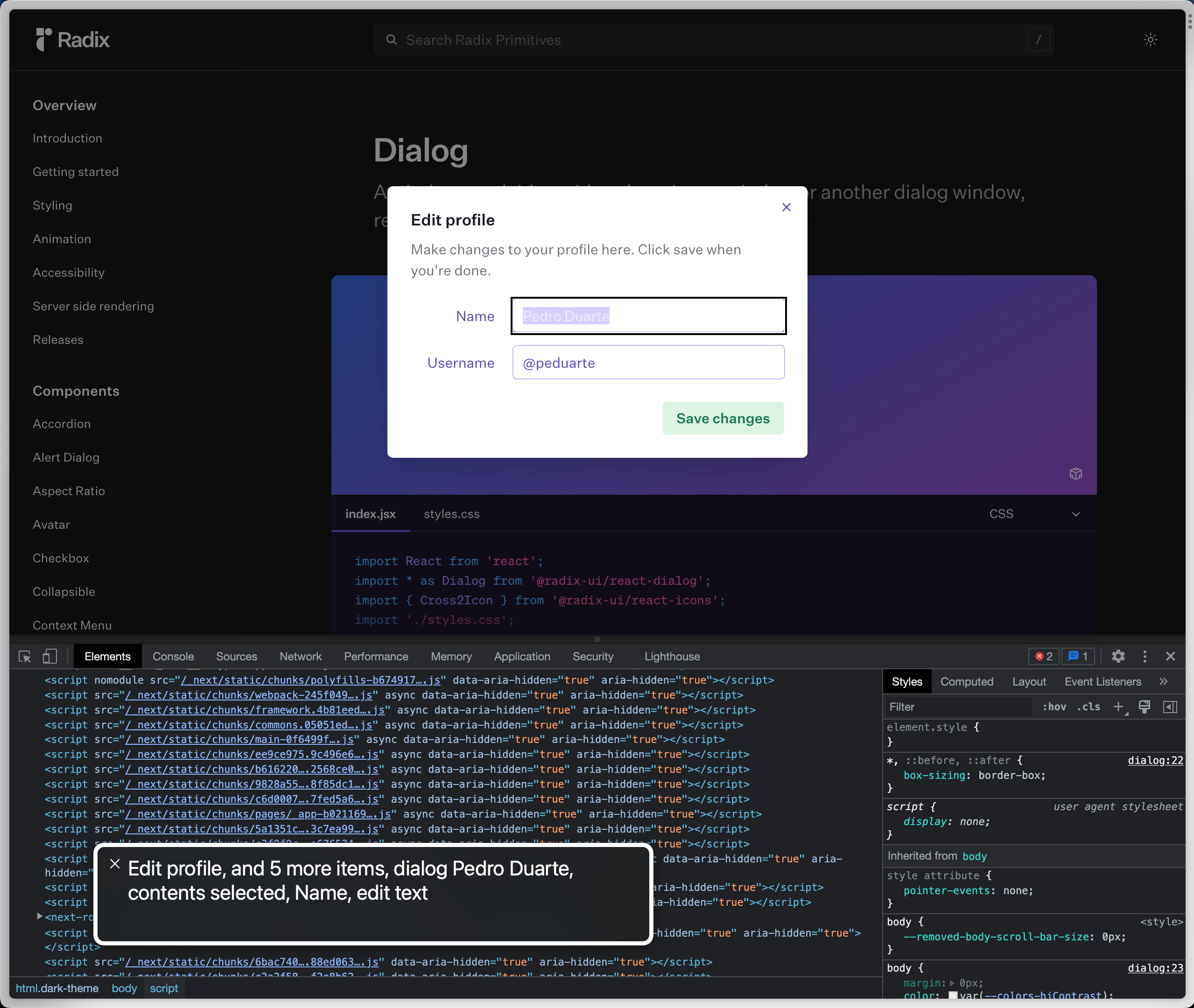The height and width of the screenshot is (1008, 1194).
Task: Open the issues counter indicator
Action: click(1078, 656)
